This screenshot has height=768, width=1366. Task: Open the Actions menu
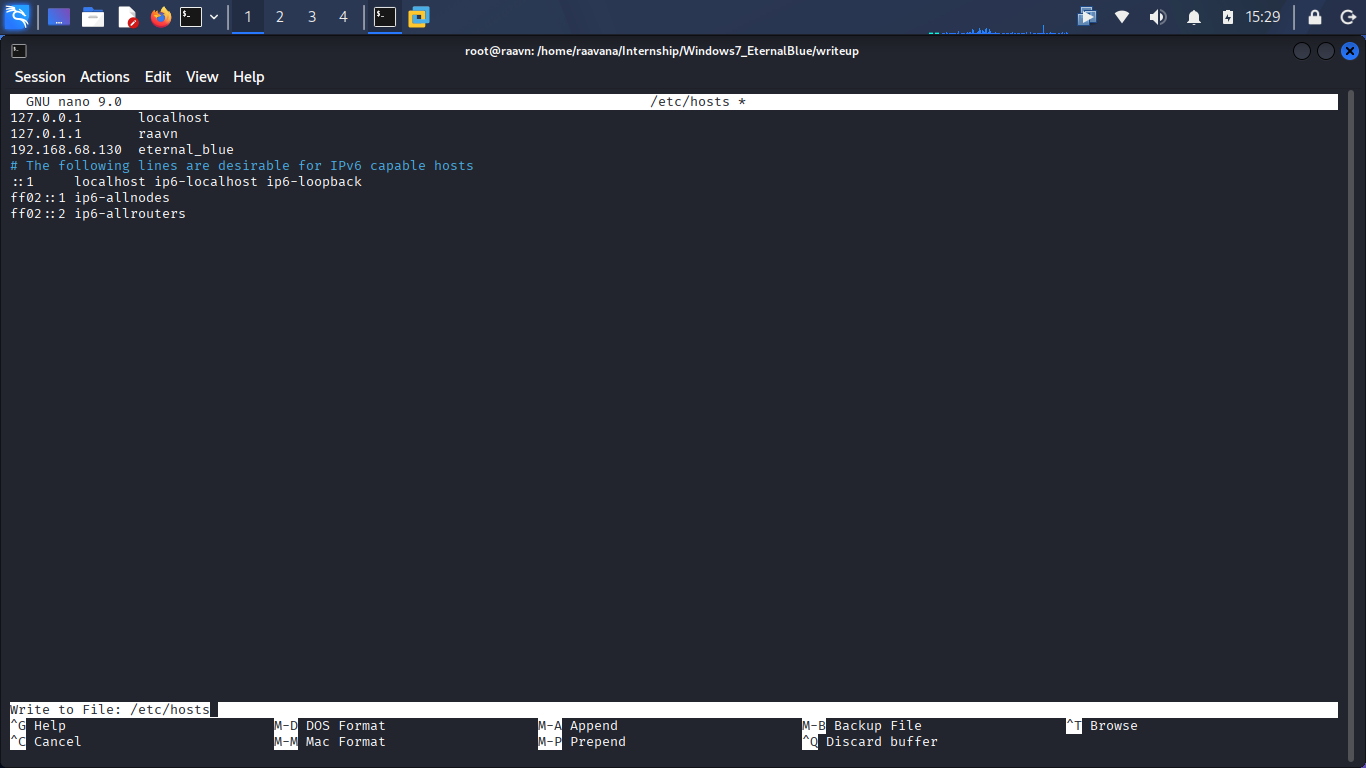click(105, 77)
